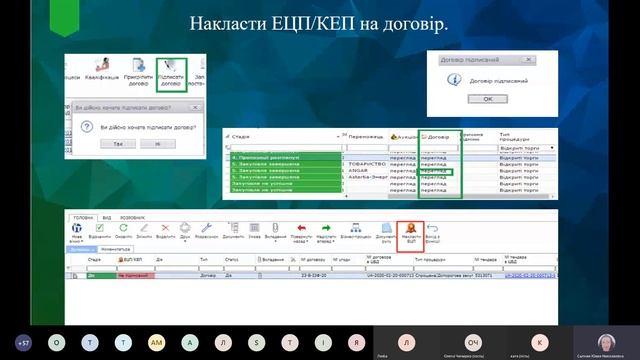The width and height of the screenshot is (640, 360).
Task: Click the Вихід з функції icon
Action: 432,228
